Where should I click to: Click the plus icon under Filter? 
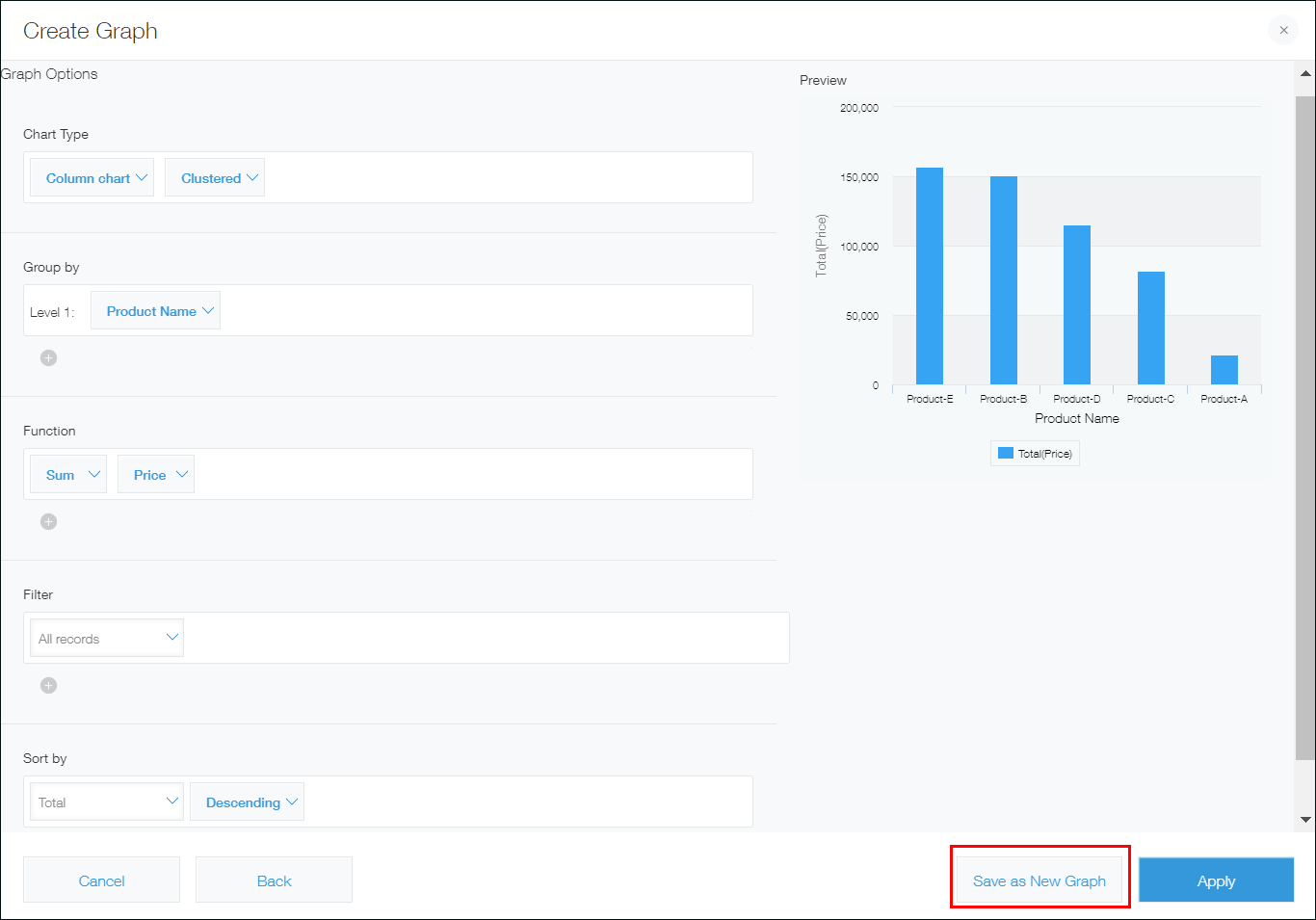pyautogui.click(x=48, y=685)
